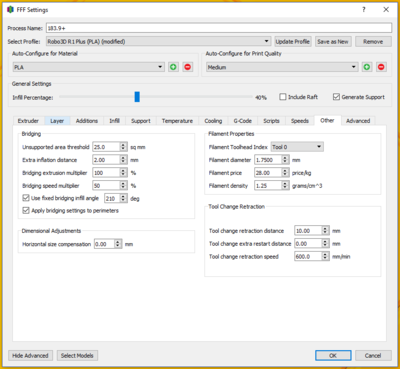Uncheck Apply bridging settings to perimeters
The height and width of the screenshot is (369, 400).
(26, 211)
